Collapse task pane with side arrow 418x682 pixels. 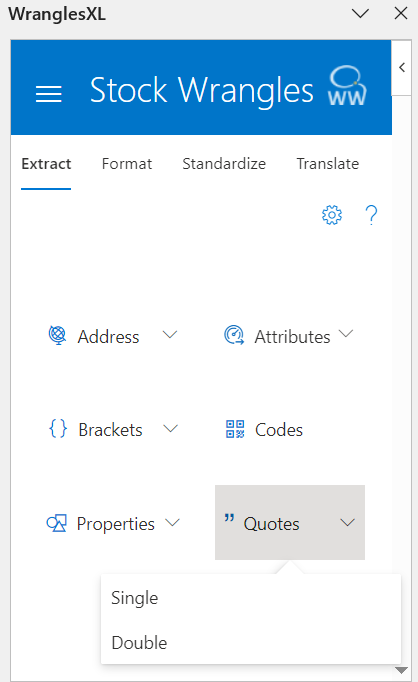click(x=402, y=67)
